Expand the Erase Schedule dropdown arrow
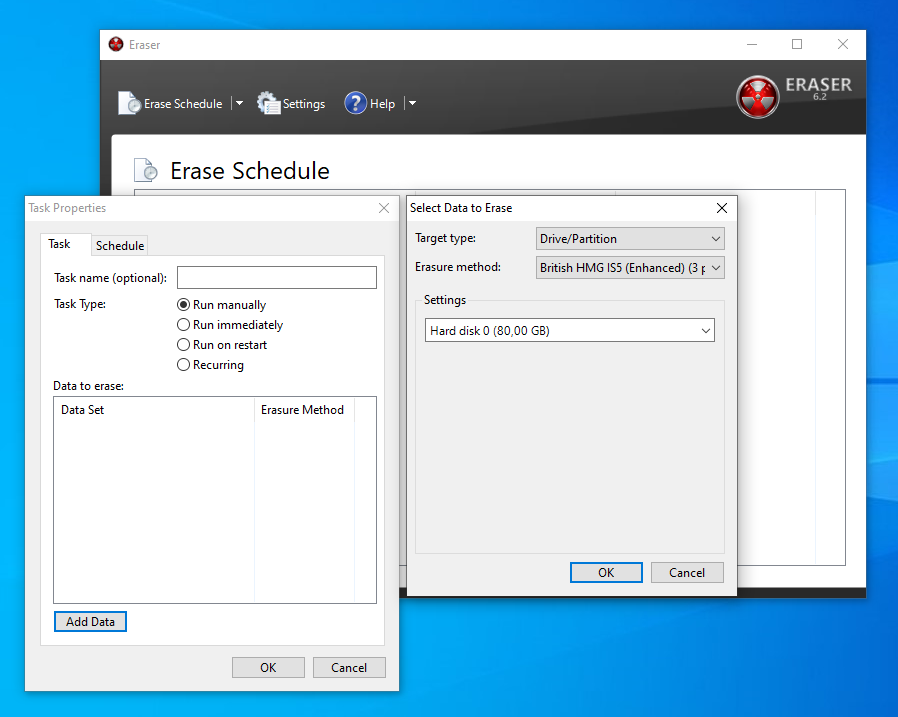This screenshot has width=898, height=717. tap(239, 103)
